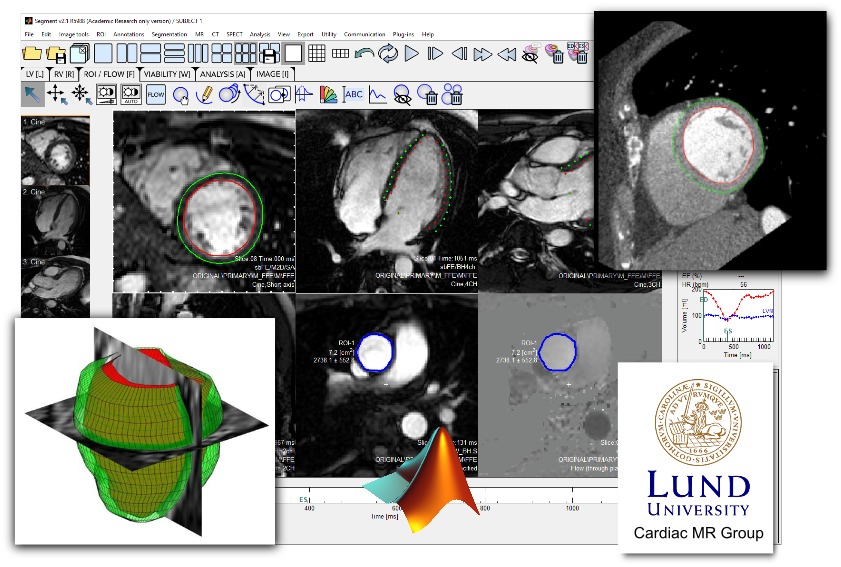
Task: Select the six-panel grid layout
Action: click(246, 54)
